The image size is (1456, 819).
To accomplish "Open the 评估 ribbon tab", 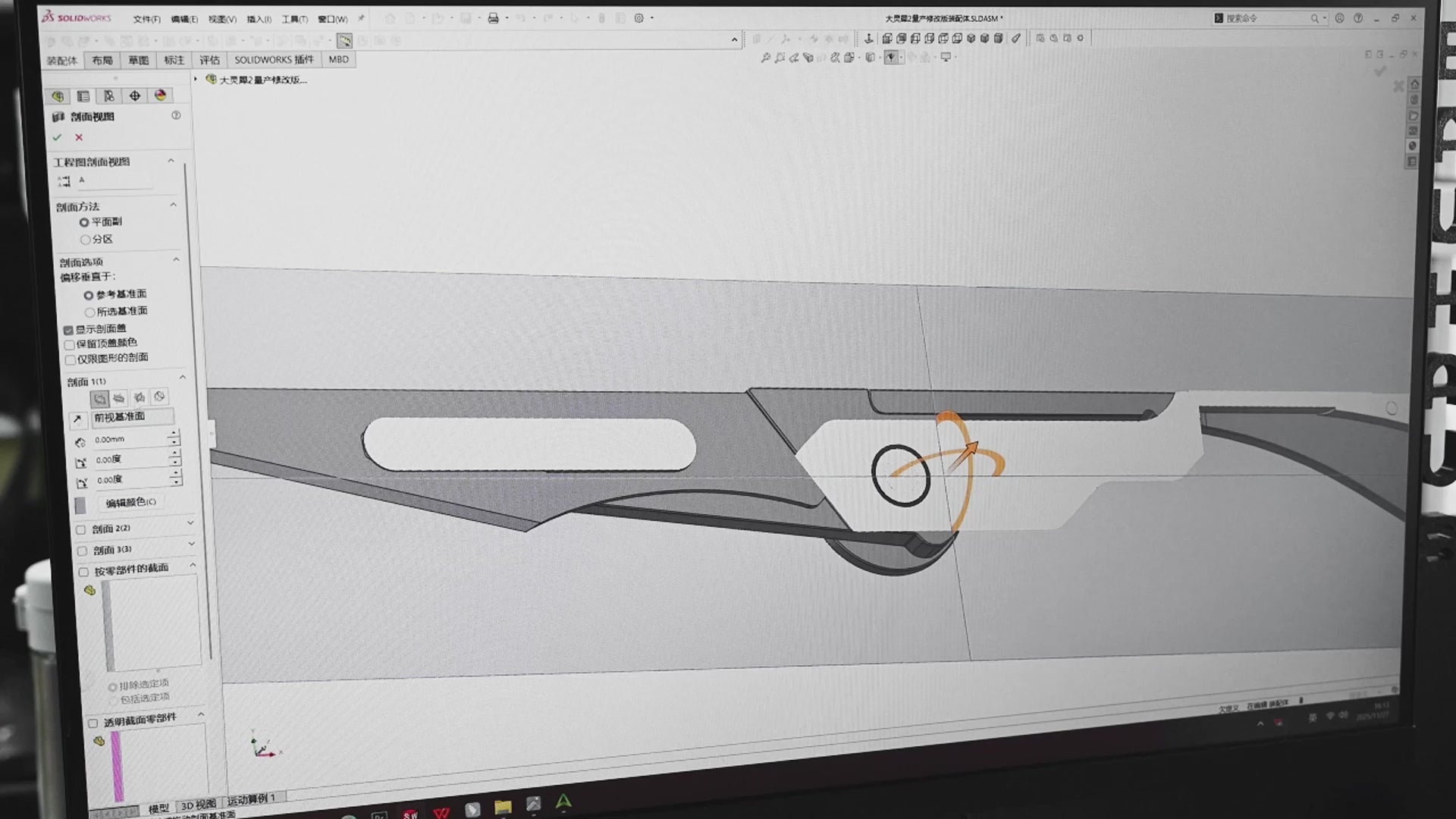I will 209,60.
